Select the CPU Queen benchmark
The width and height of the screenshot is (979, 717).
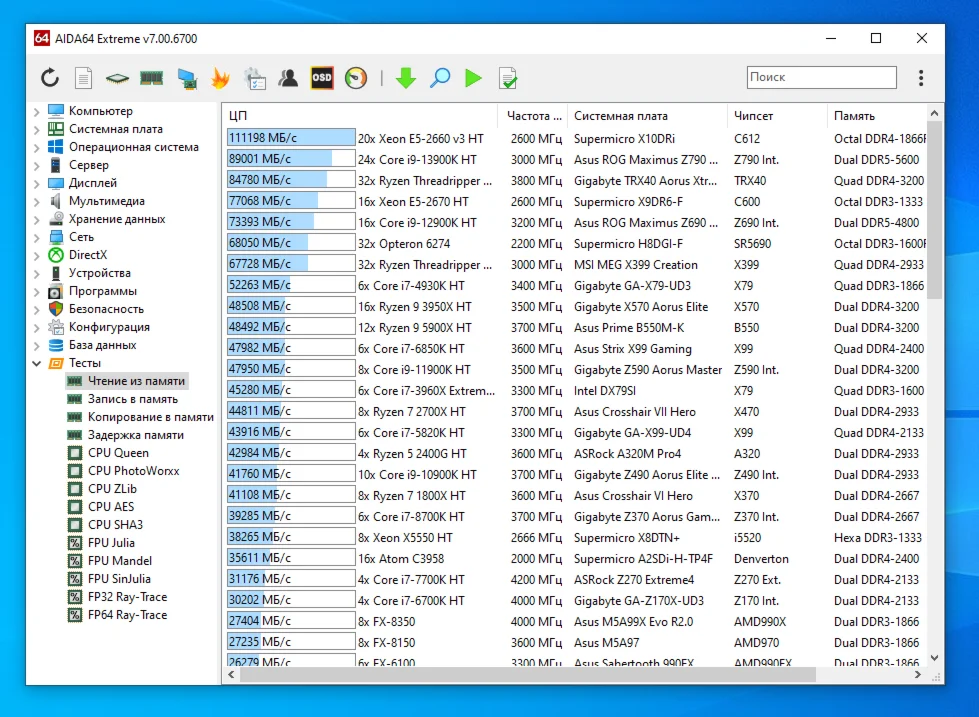(117, 453)
